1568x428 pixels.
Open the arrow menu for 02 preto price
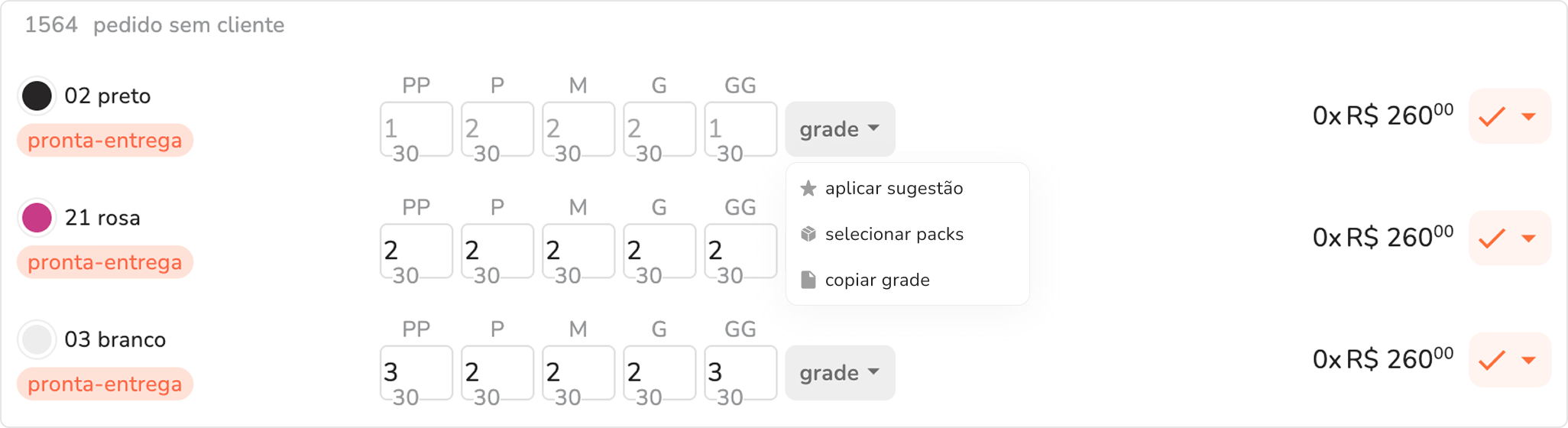[1529, 117]
